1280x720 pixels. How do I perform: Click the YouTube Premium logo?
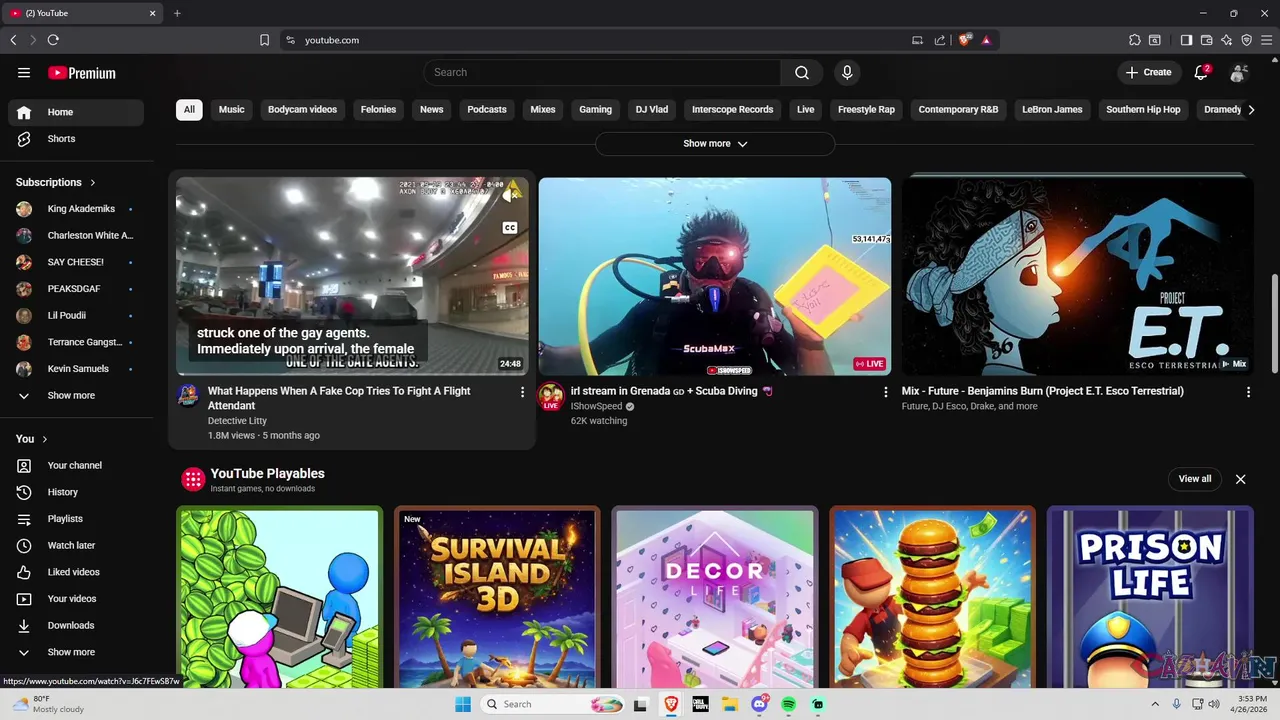[82, 73]
